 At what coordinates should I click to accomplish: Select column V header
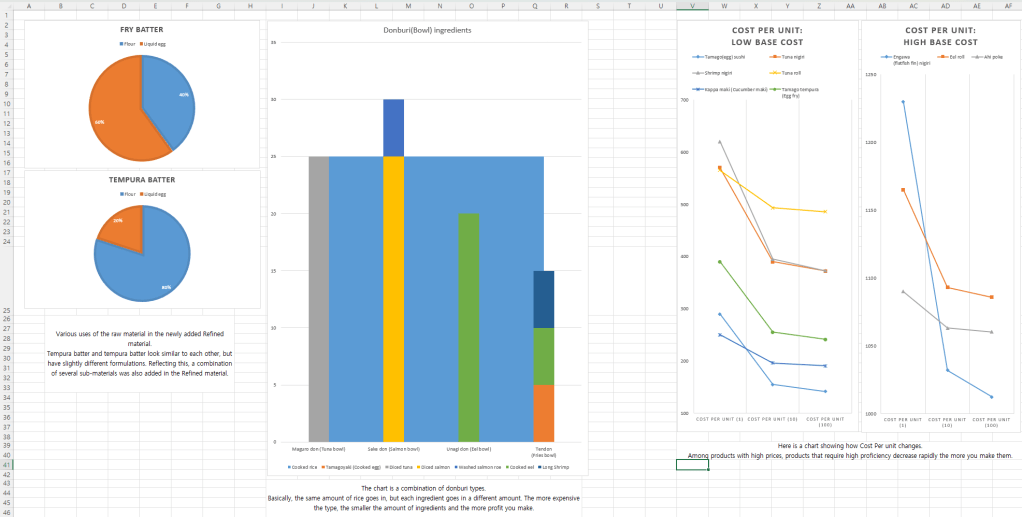point(692,5)
